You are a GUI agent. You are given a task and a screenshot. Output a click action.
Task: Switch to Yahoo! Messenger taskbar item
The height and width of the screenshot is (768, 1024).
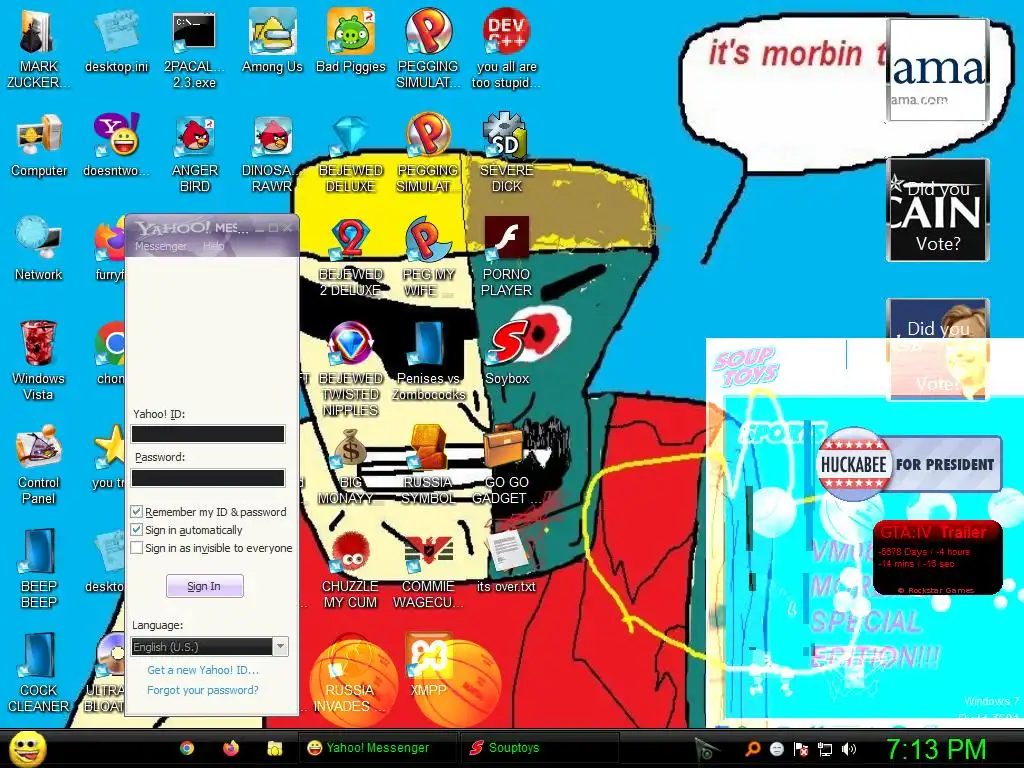pyautogui.click(x=377, y=748)
